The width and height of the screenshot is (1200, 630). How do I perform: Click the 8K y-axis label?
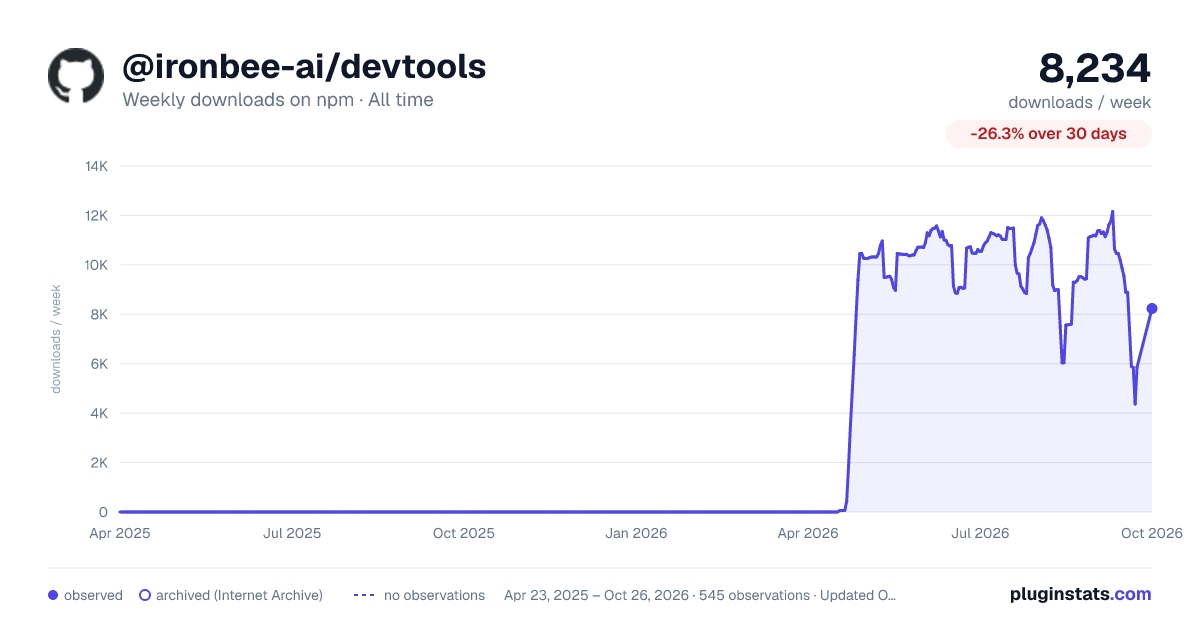click(x=100, y=314)
